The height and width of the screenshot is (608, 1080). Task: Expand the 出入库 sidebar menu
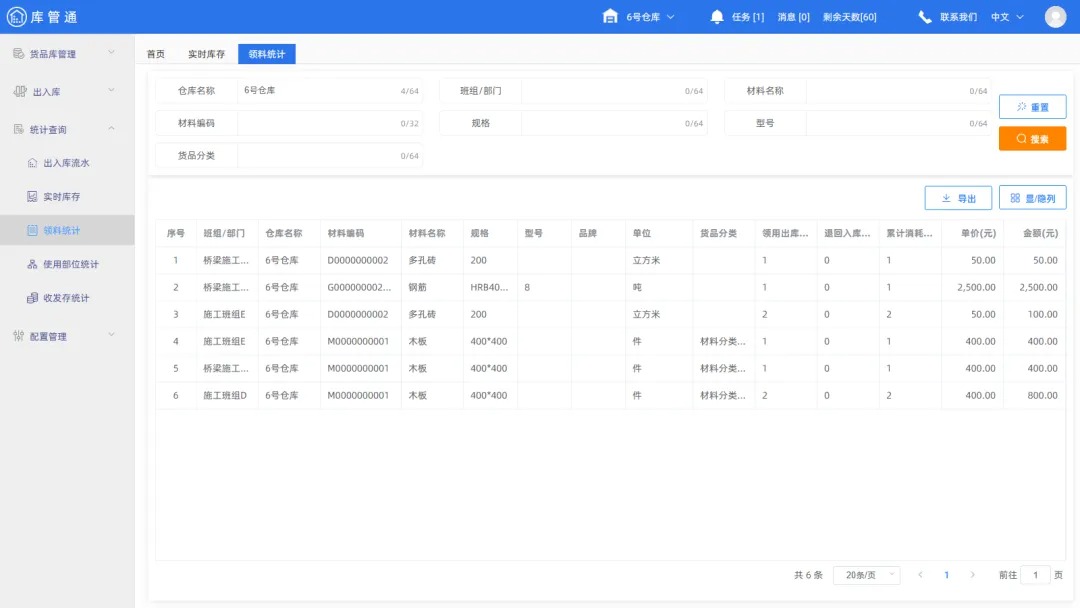pos(45,90)
